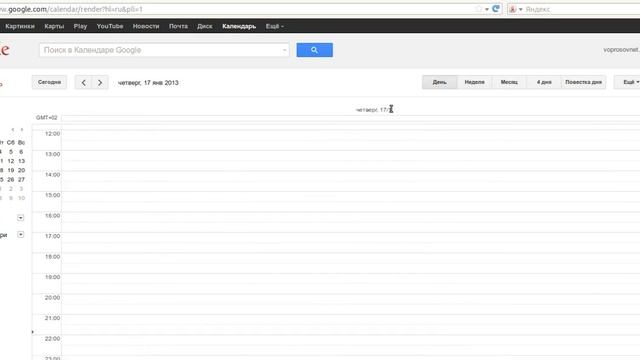Select day 26 in mini calendar
Screen dimensions: 640x360
click(x=11, y=180)
